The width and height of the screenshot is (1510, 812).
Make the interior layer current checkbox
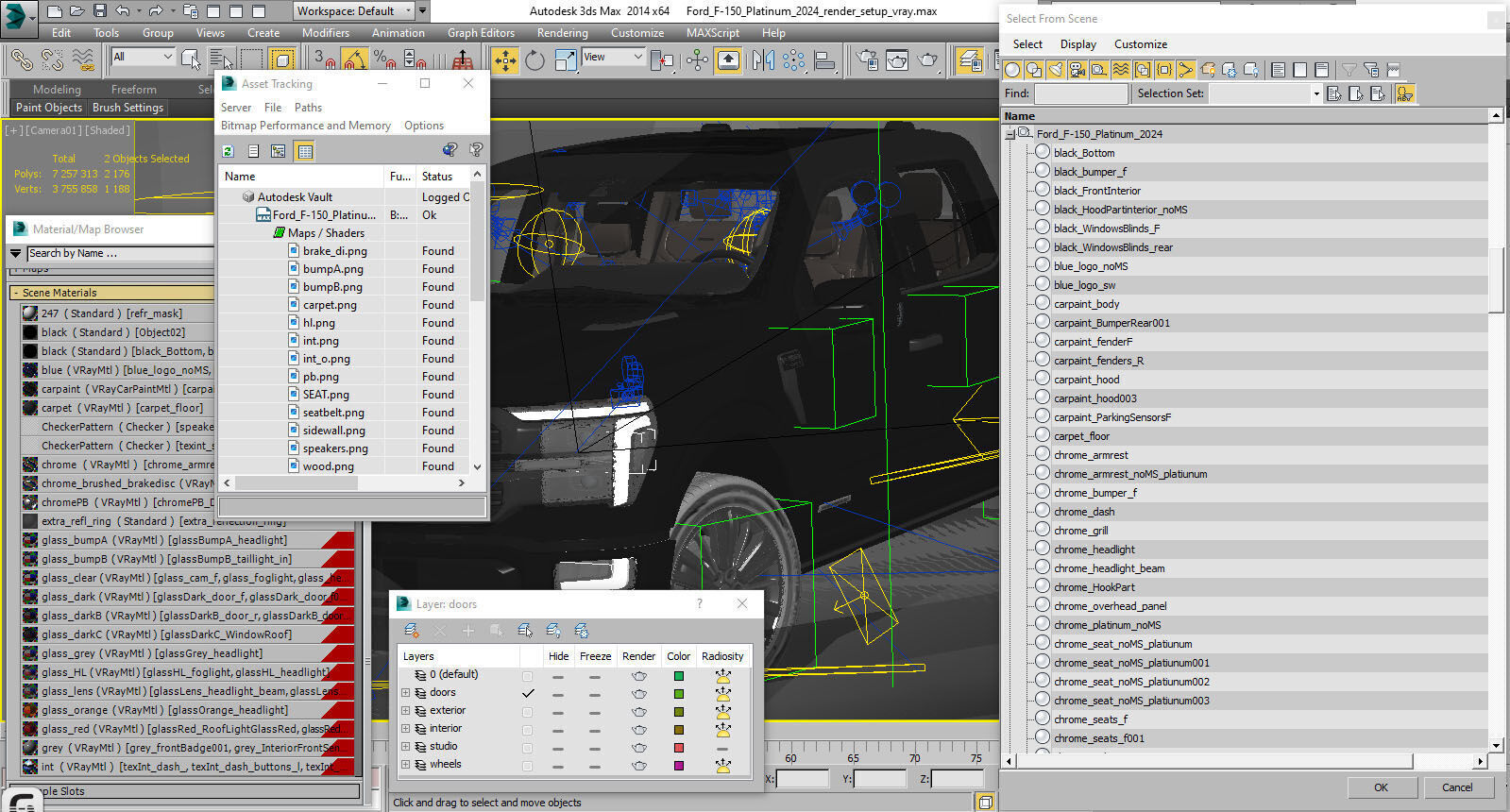(x=527, y=730)
